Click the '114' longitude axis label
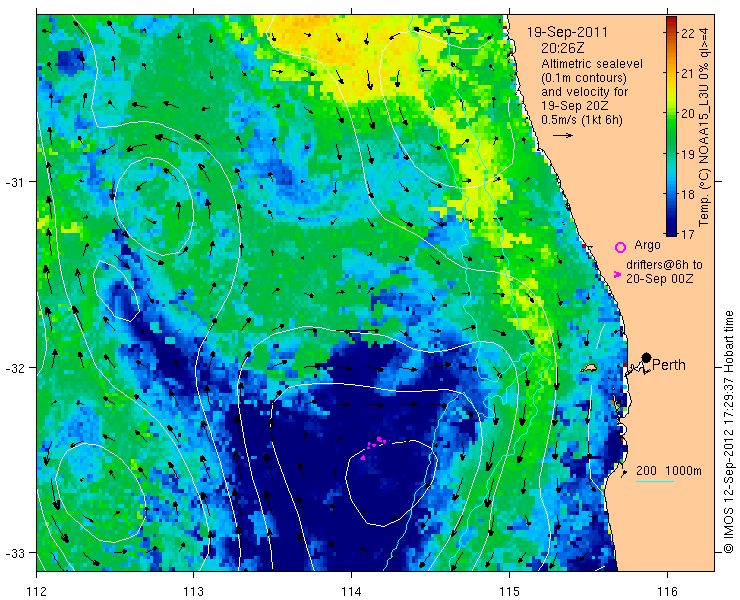 pos(351,591)
